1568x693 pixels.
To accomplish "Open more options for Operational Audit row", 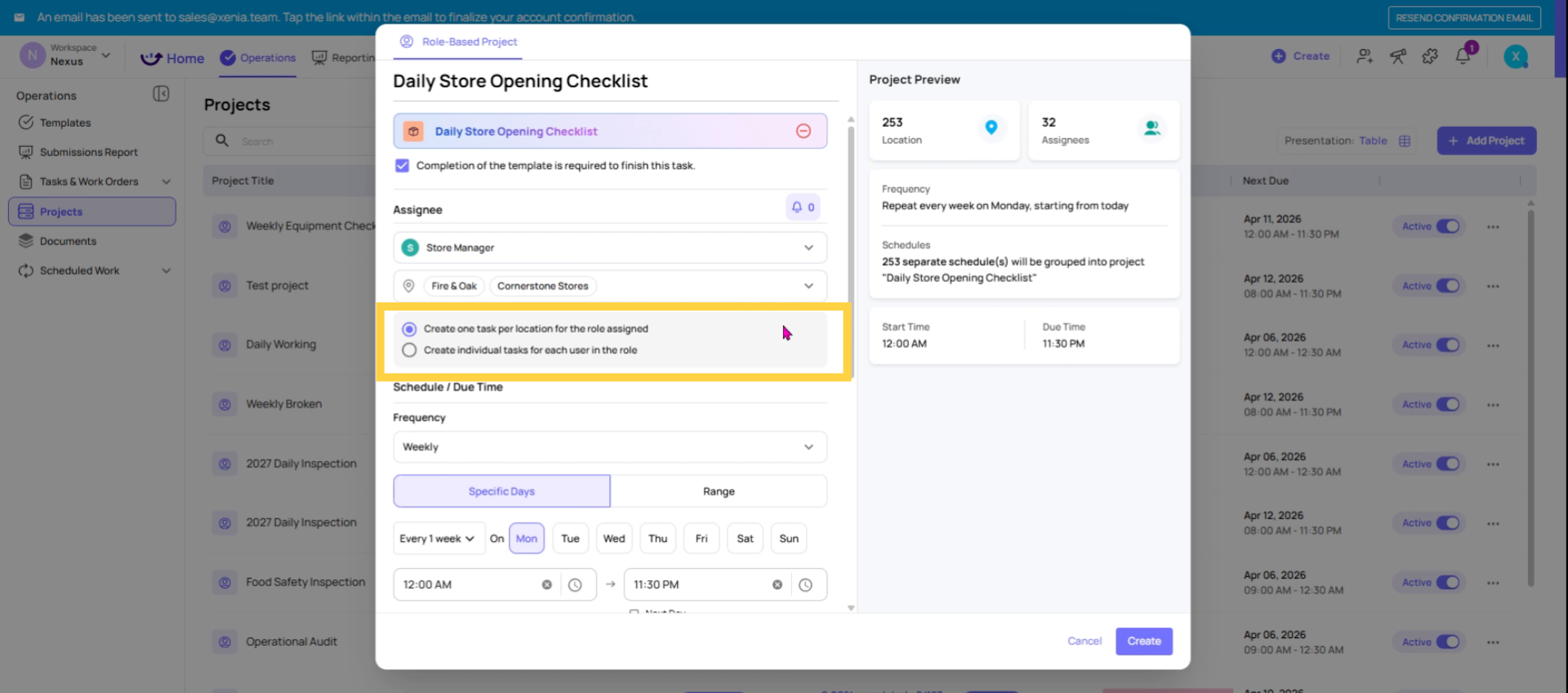I will (1493, 642).
